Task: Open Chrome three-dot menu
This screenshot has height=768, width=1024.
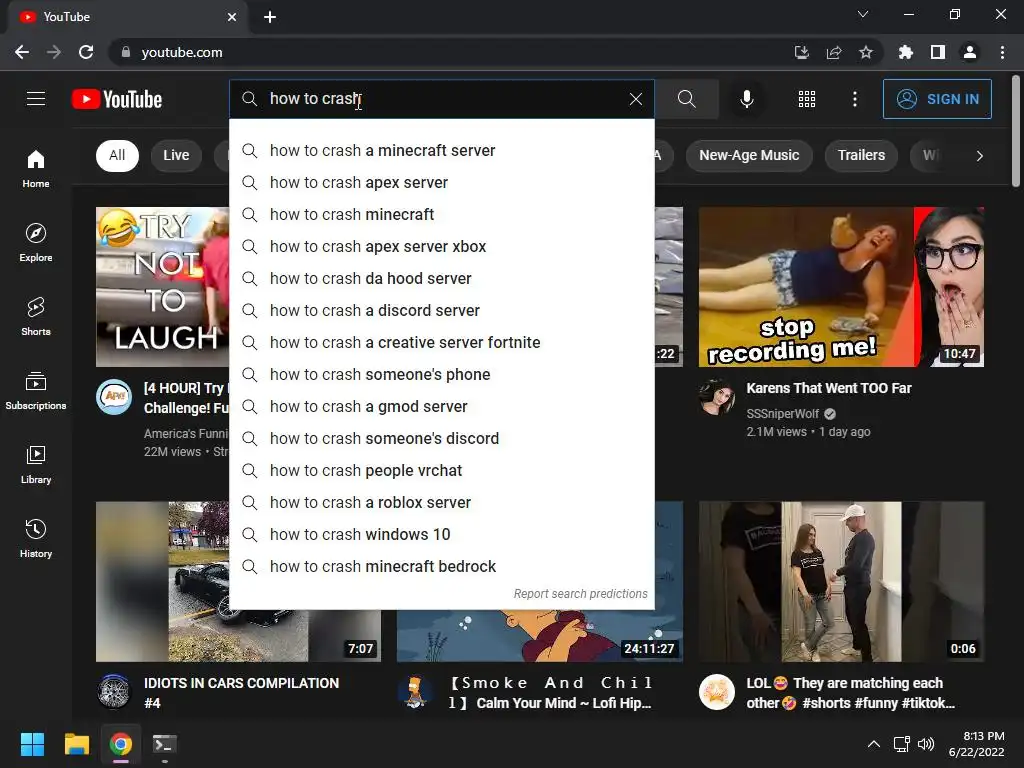Action: coord(1002,52)
